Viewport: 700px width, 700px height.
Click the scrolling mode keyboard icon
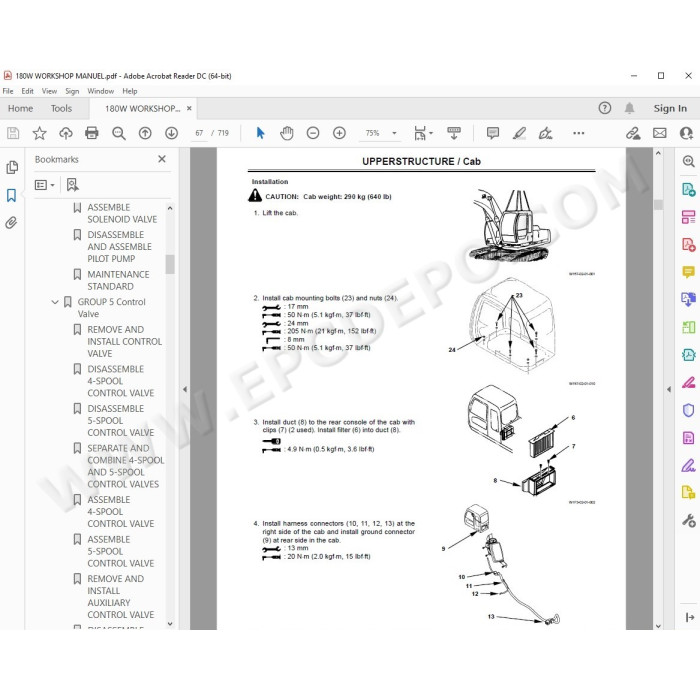(454, 133)
